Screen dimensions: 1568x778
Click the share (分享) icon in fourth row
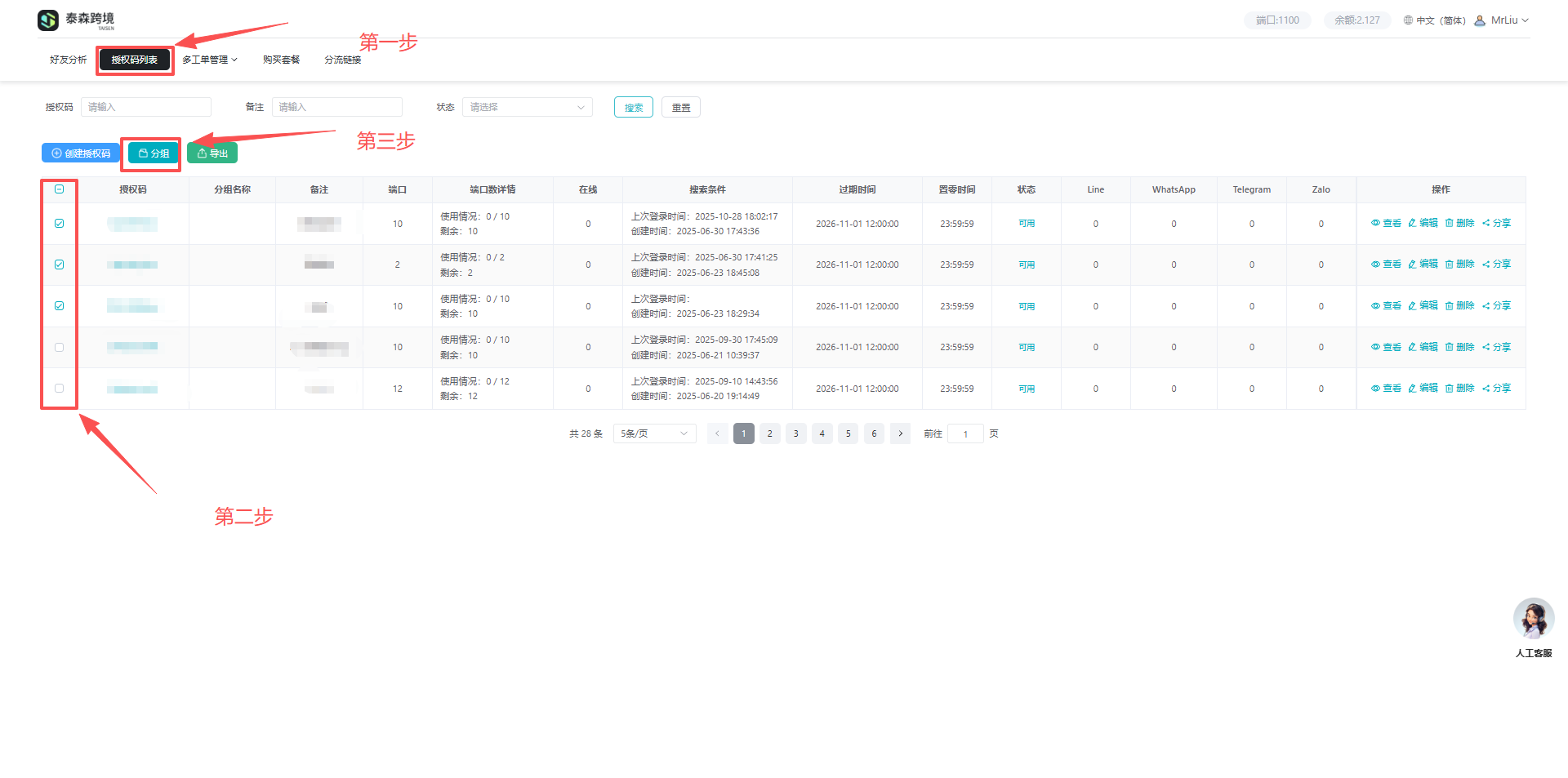coord(1486,348)
